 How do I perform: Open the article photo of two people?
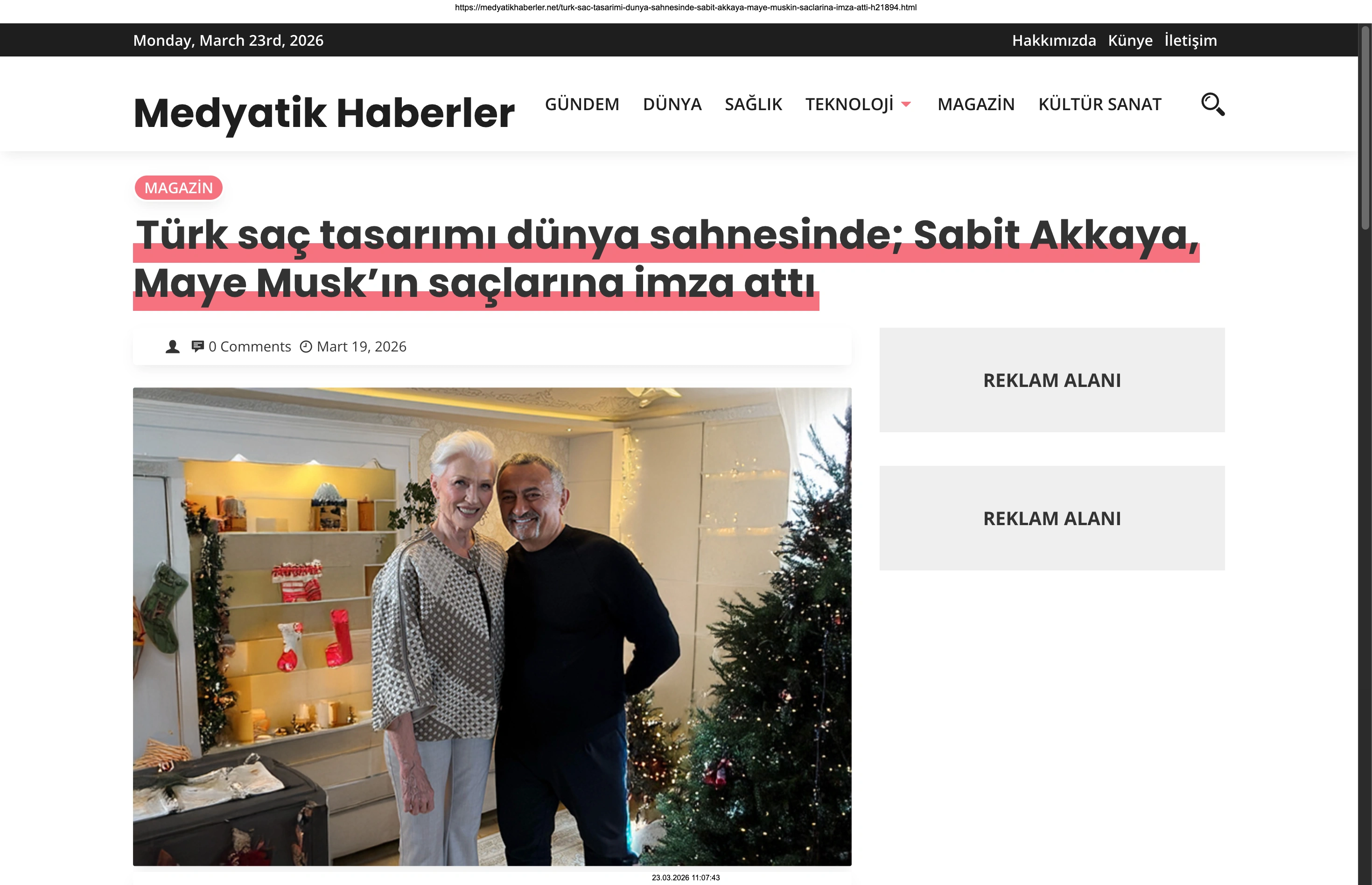(492, 626)
